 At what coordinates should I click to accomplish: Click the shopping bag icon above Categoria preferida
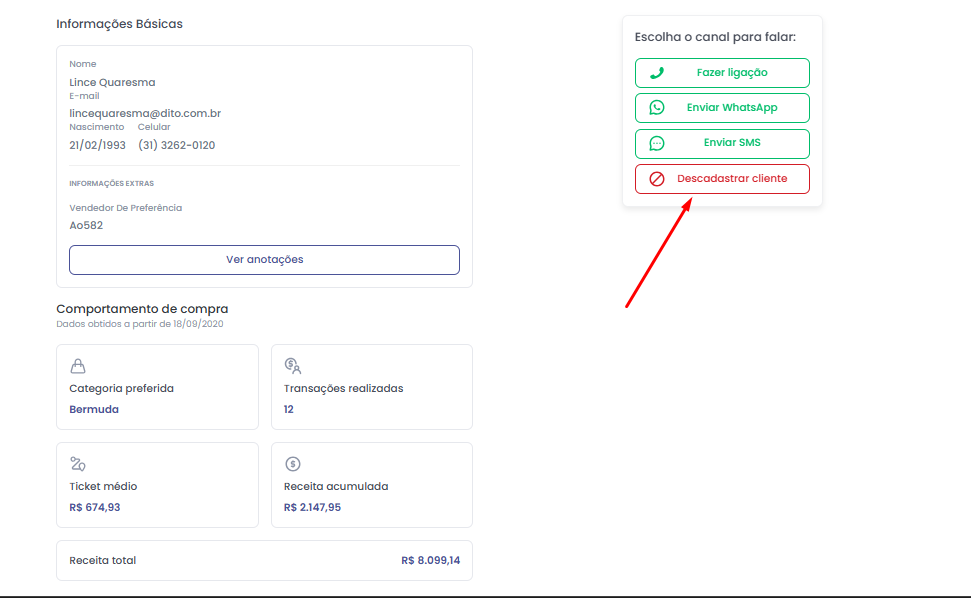tap(77, 366)
